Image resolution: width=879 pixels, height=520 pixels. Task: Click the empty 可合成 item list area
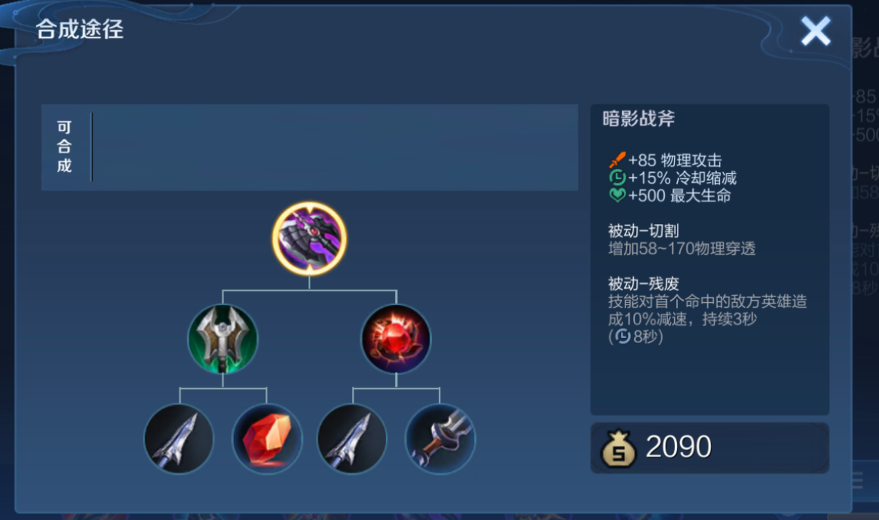click(335, 147)
